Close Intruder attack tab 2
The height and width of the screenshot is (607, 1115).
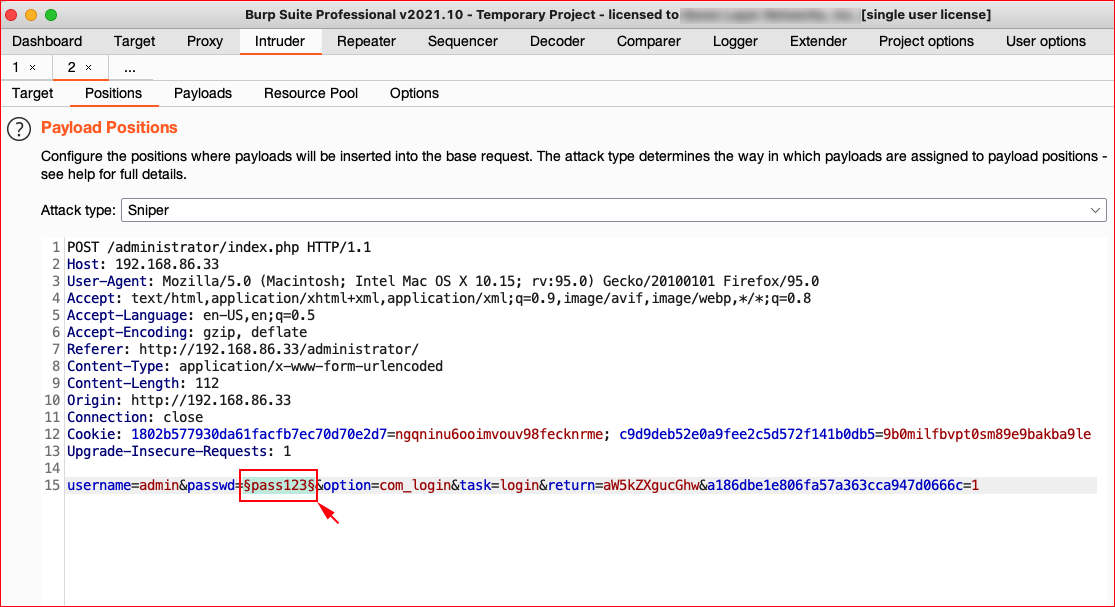point(89,68)
